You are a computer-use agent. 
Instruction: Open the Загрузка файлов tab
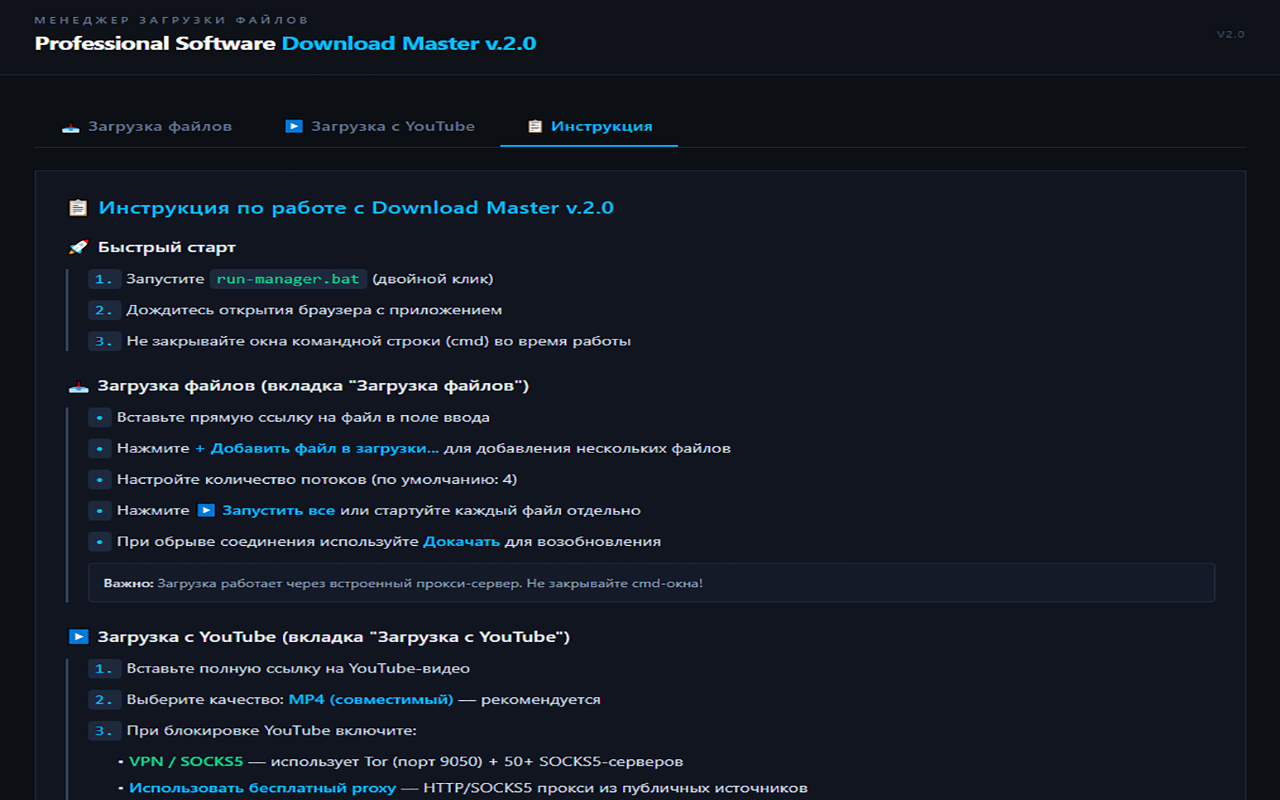pos(147,127)
